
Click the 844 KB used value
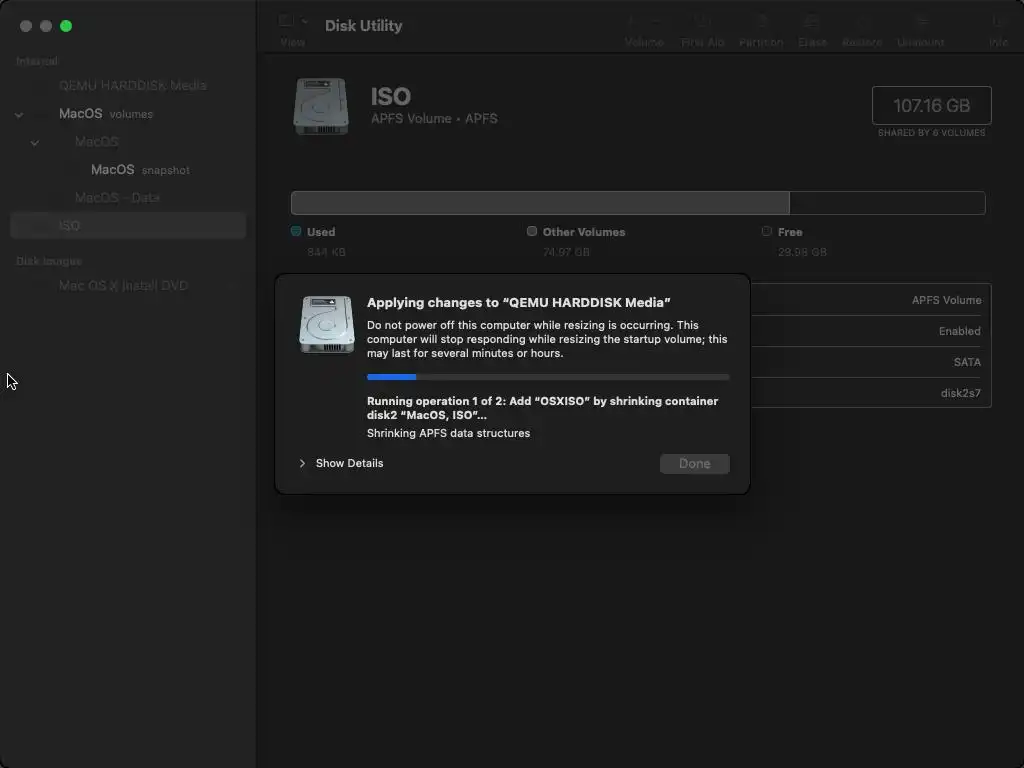pos(326,252)
